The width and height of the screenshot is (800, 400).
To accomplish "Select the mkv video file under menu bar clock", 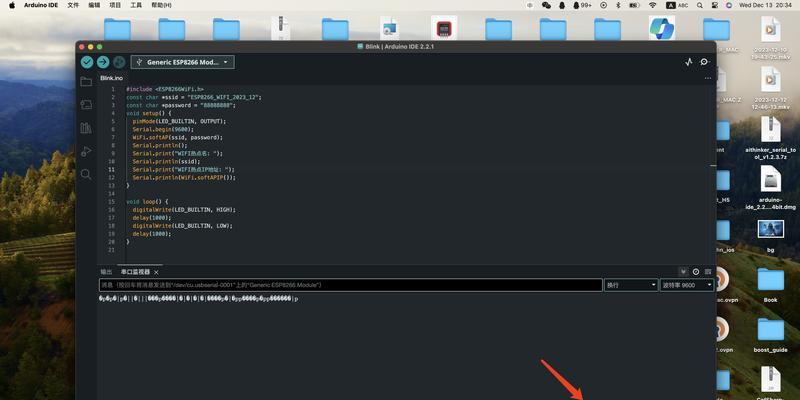I will pos(770,37).
